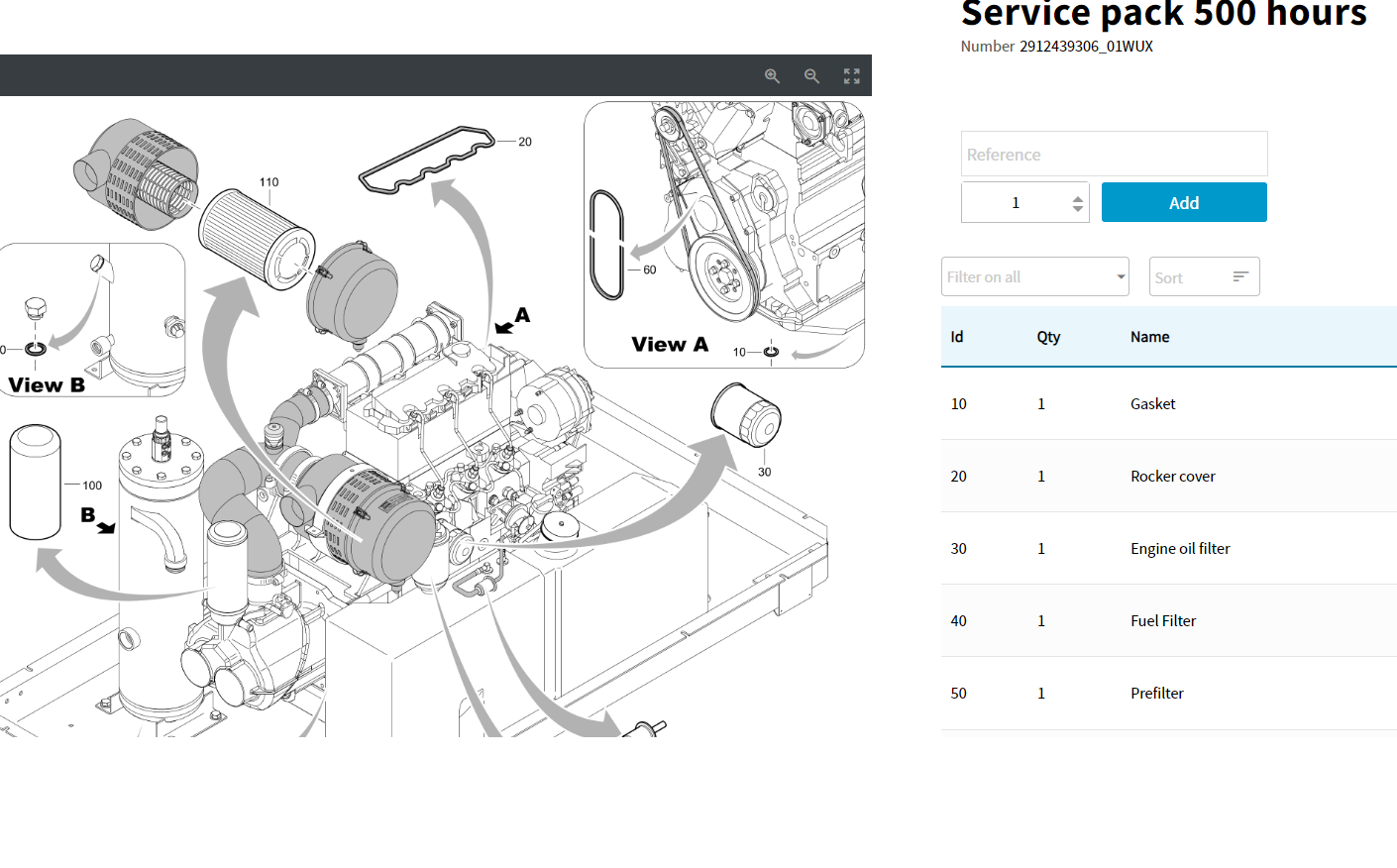The width and height of the screenshot is (1397, 868).
Task: Select the Engine oil filter row
Action: coord(1180,549)
